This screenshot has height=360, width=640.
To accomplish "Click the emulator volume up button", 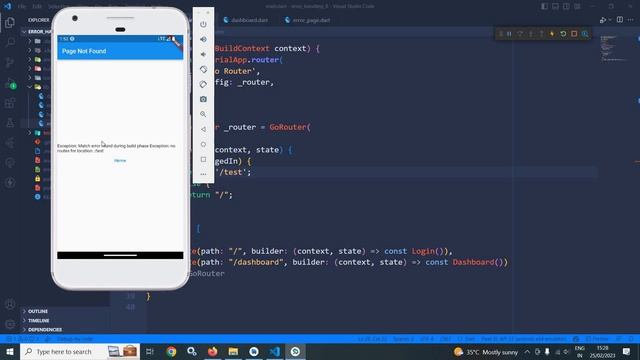I will pos(203,40).
